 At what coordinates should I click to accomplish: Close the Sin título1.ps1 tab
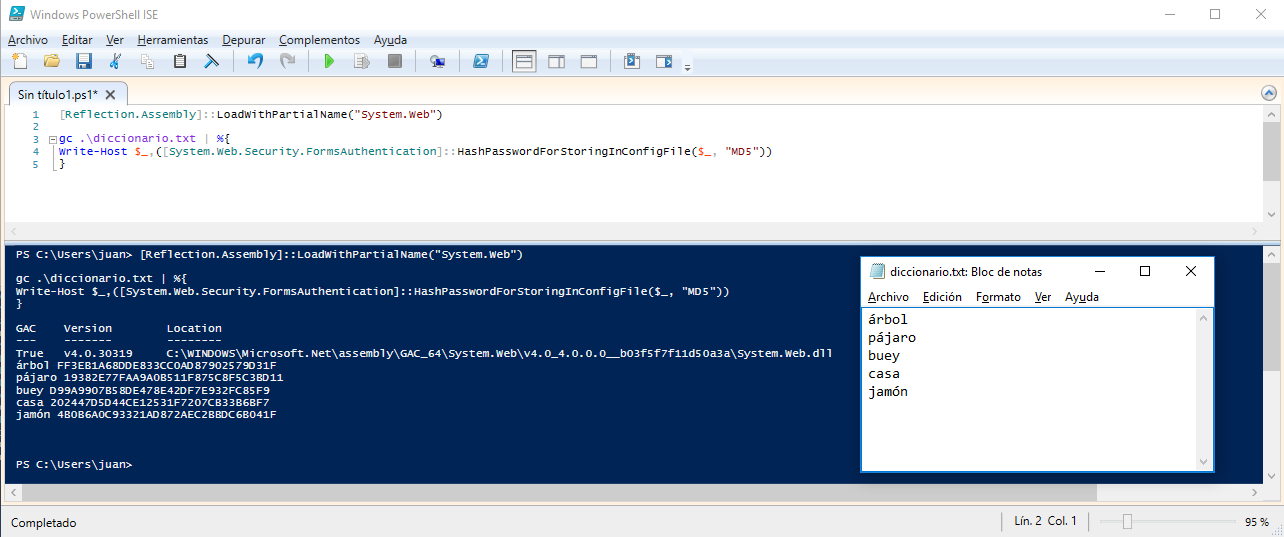click(x=111, y=95)
